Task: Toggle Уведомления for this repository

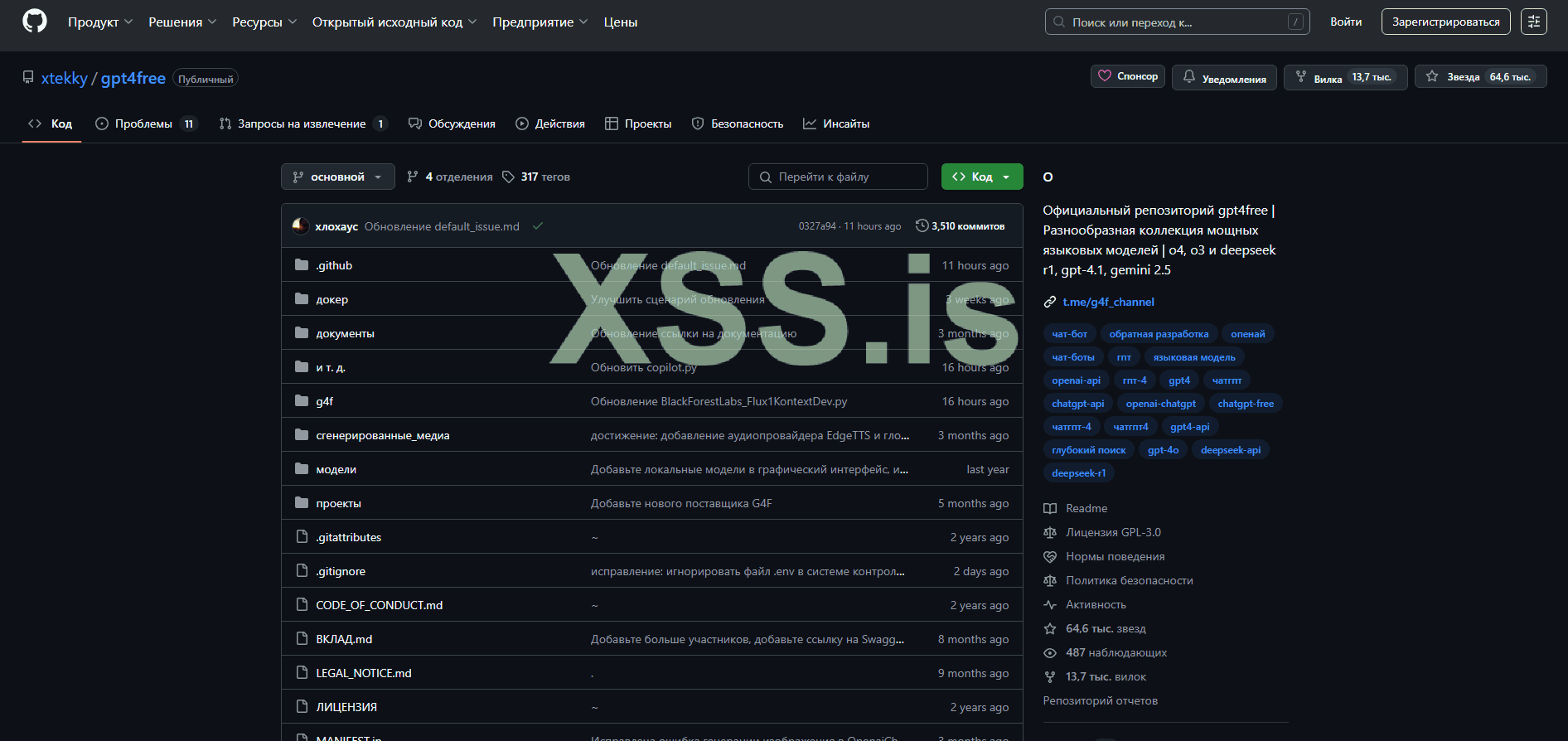Action: pyautogui.click(x=1224, y=77)
